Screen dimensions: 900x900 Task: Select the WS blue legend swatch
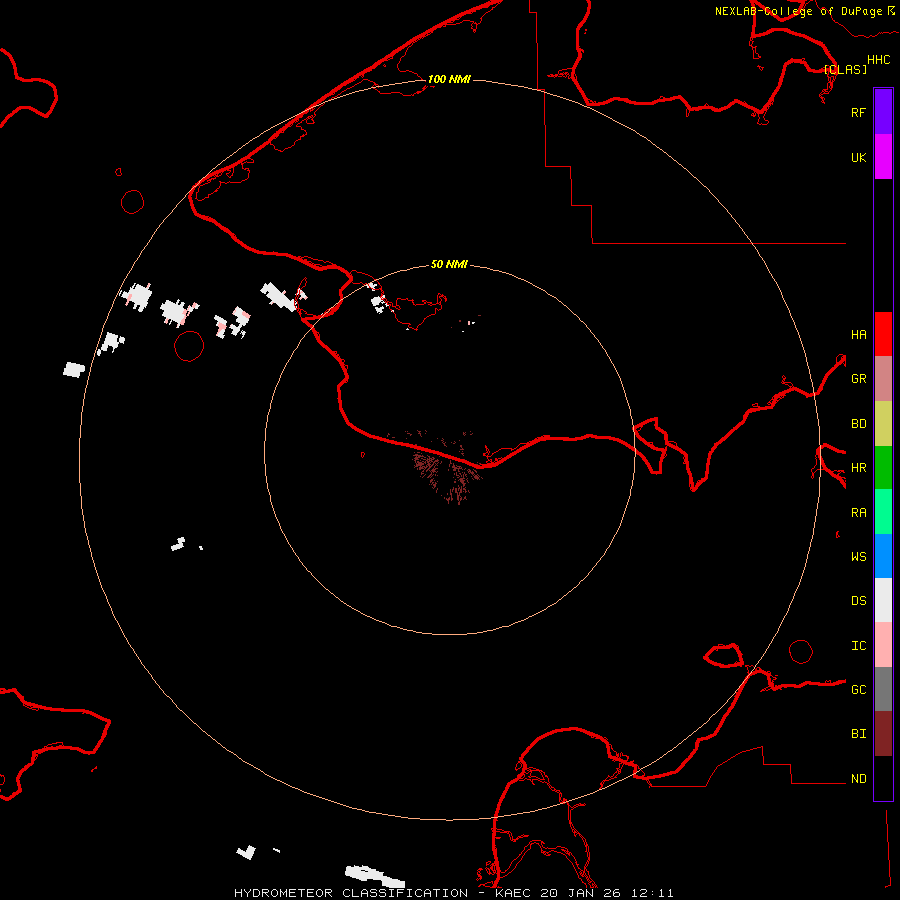pos(883,556)
